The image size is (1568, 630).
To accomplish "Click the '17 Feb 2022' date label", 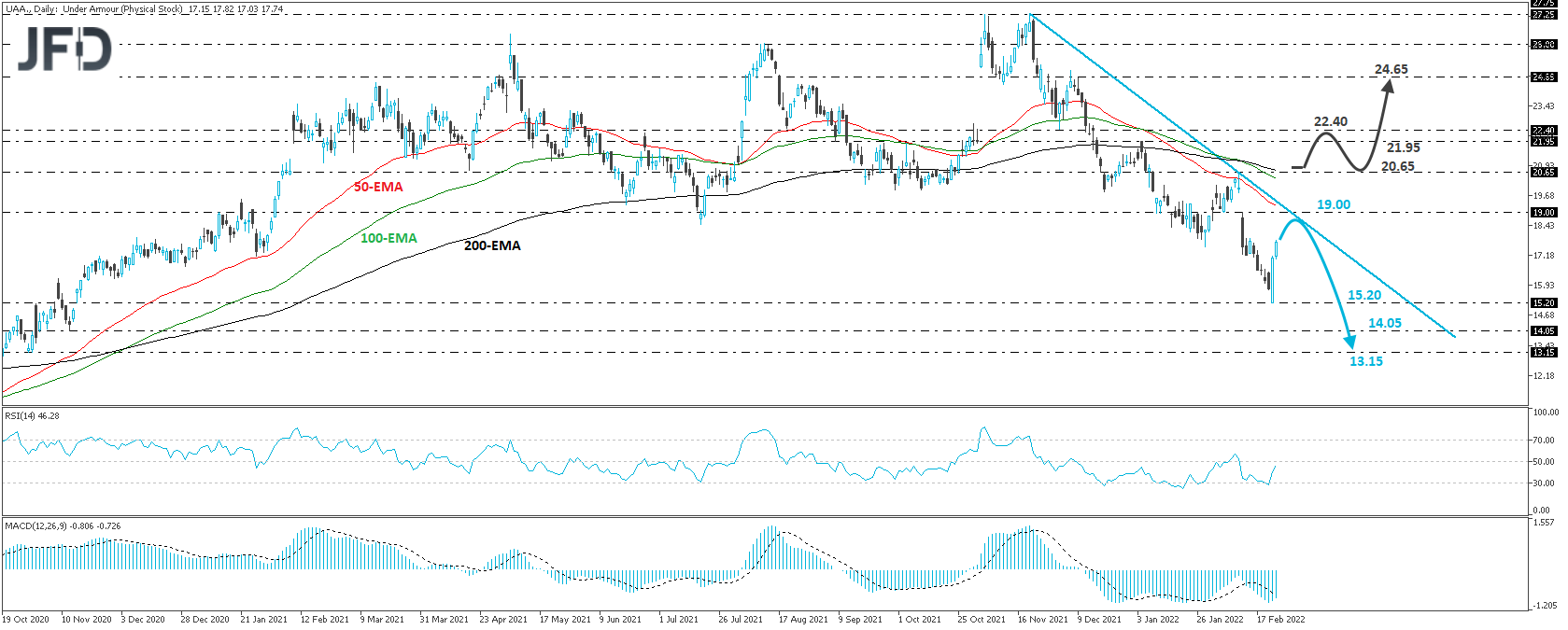I will 1280,620.
